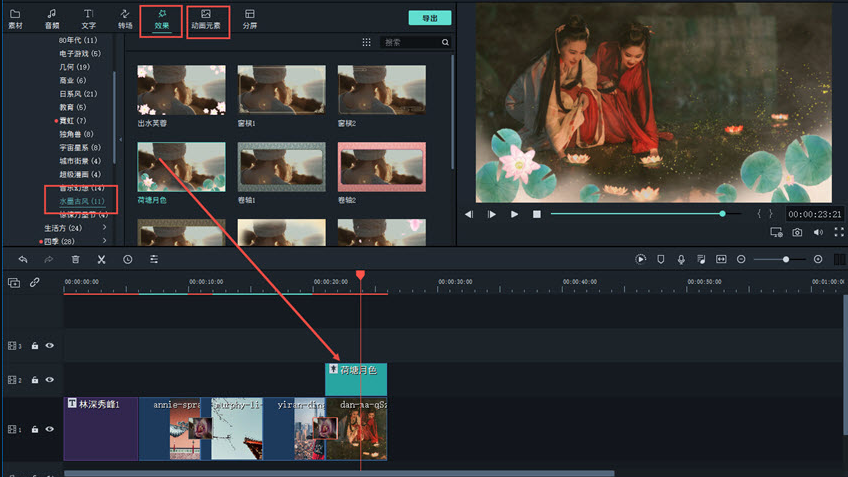Take a snapshot with the camera icon

[797, 232]
